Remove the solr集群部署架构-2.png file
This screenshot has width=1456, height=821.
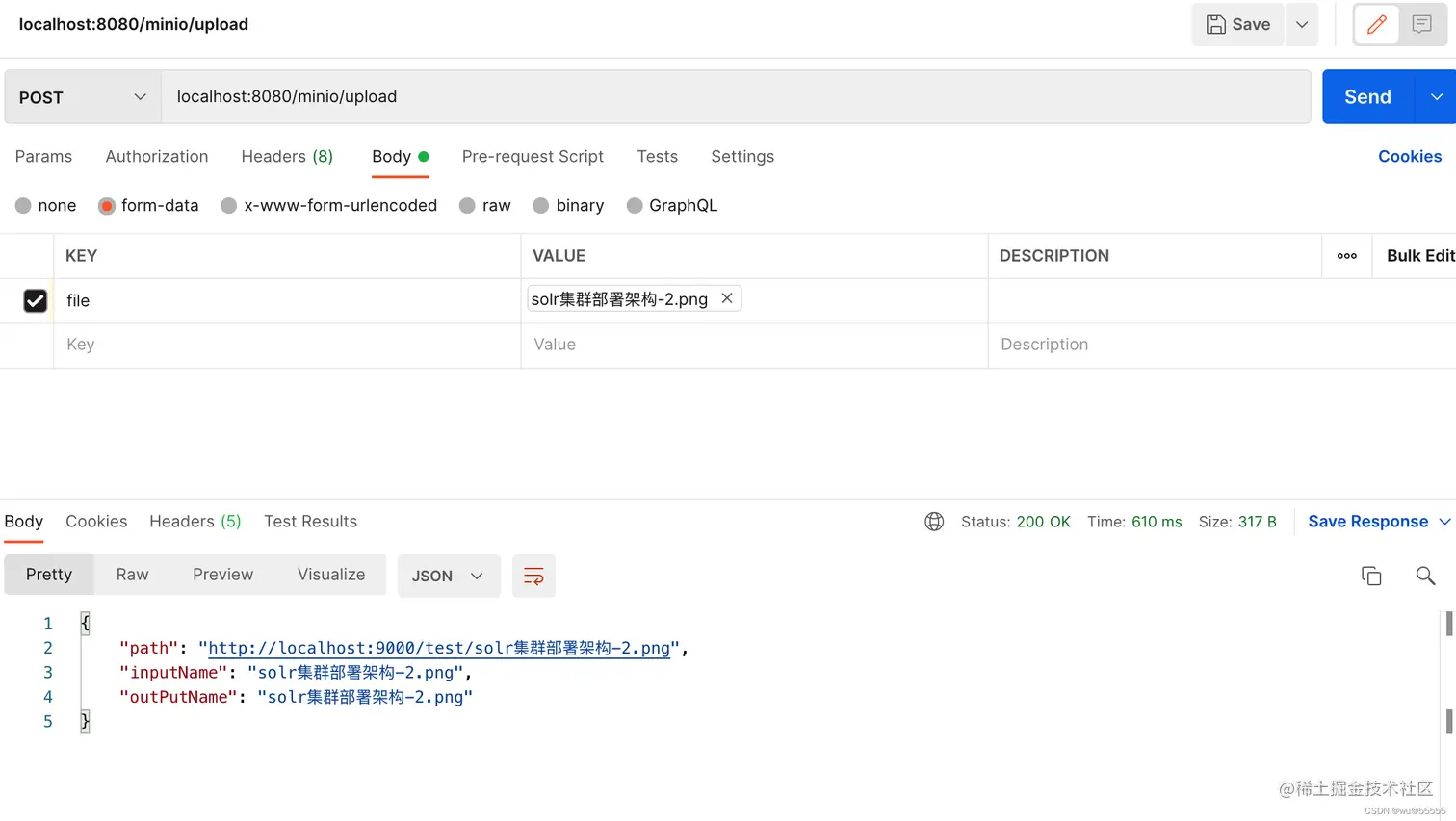[x=727, y=298]
